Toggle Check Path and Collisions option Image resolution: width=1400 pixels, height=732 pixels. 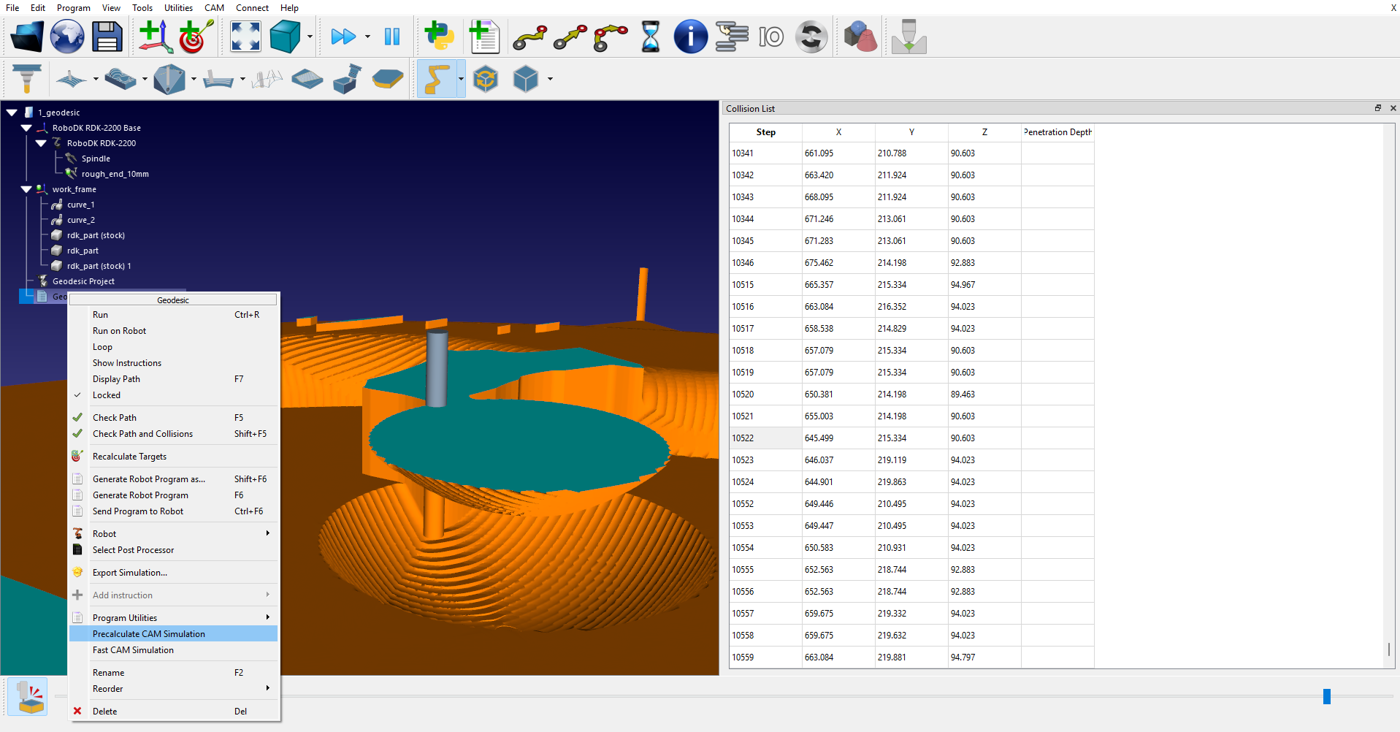pos(142,434)
